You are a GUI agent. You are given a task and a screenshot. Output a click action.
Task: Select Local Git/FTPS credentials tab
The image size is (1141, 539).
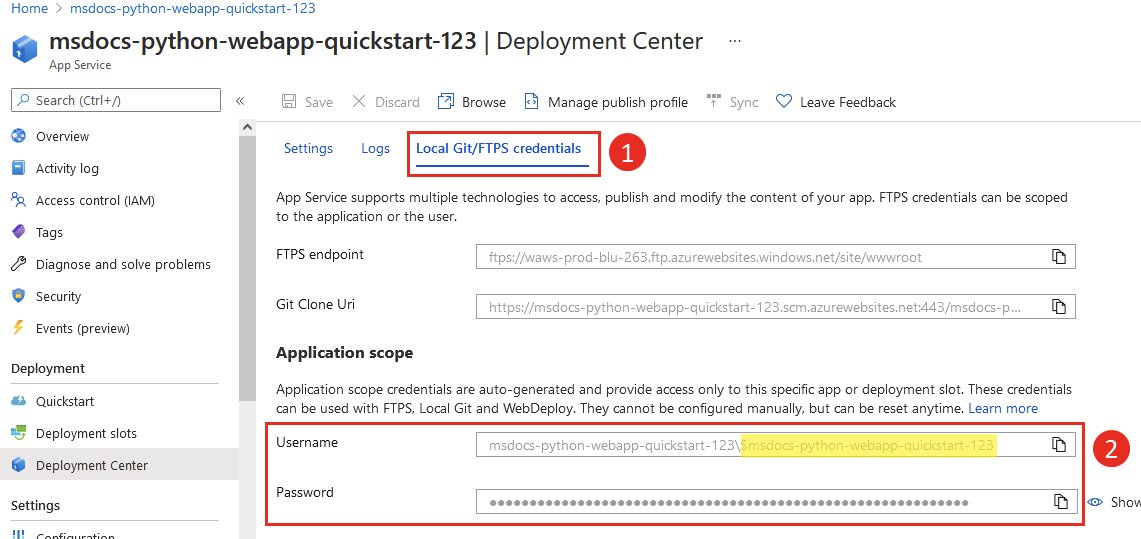tap(498, 148)
